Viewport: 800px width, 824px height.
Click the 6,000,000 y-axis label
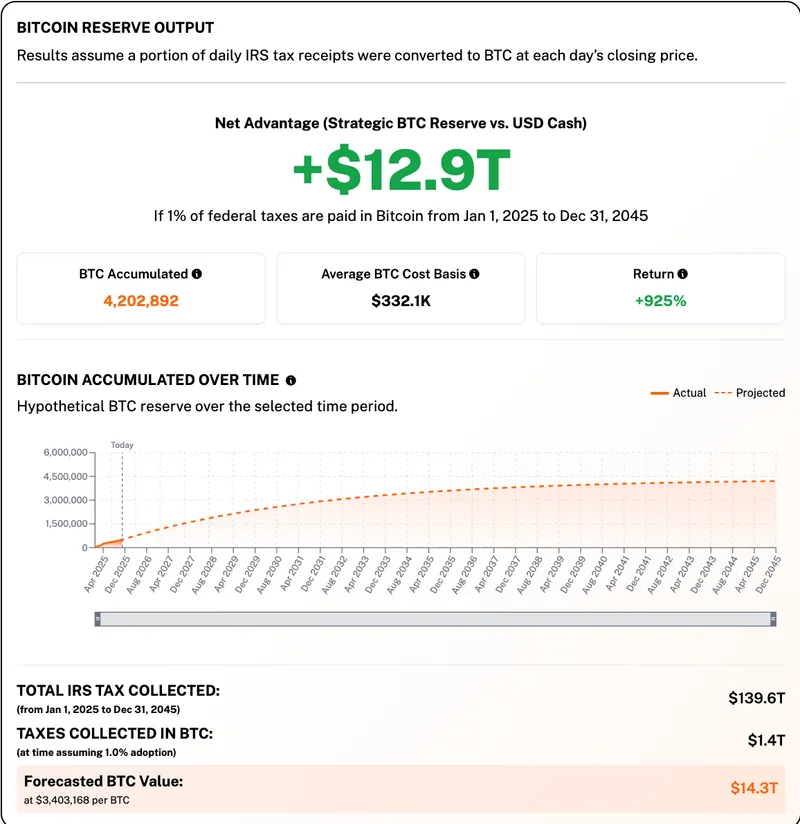[65, 452]
